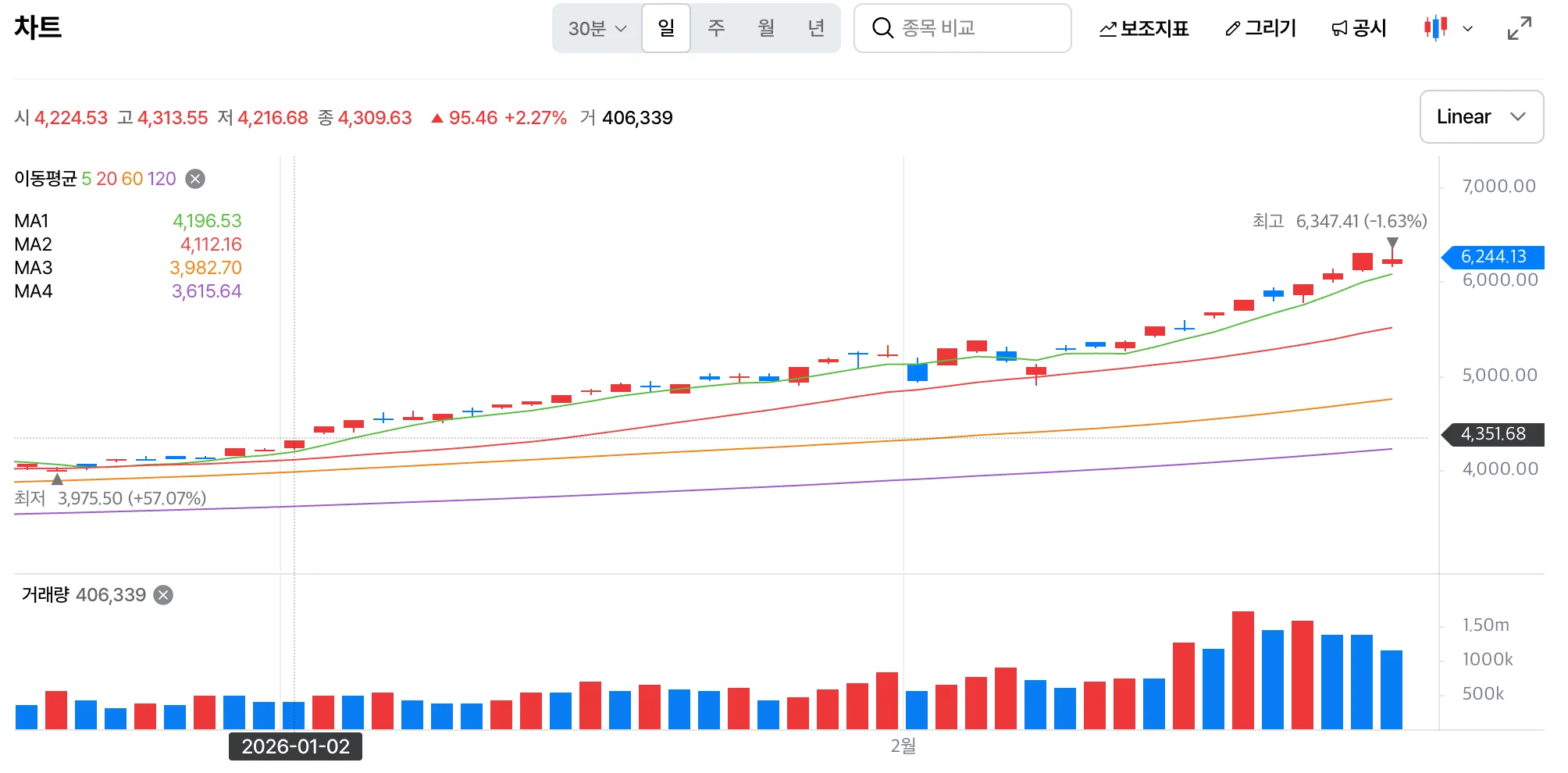Image resolution: width=1568 pixels, height=773 pixels.
Task: Select moving average period 20
Action: click(x=107, y=179)
